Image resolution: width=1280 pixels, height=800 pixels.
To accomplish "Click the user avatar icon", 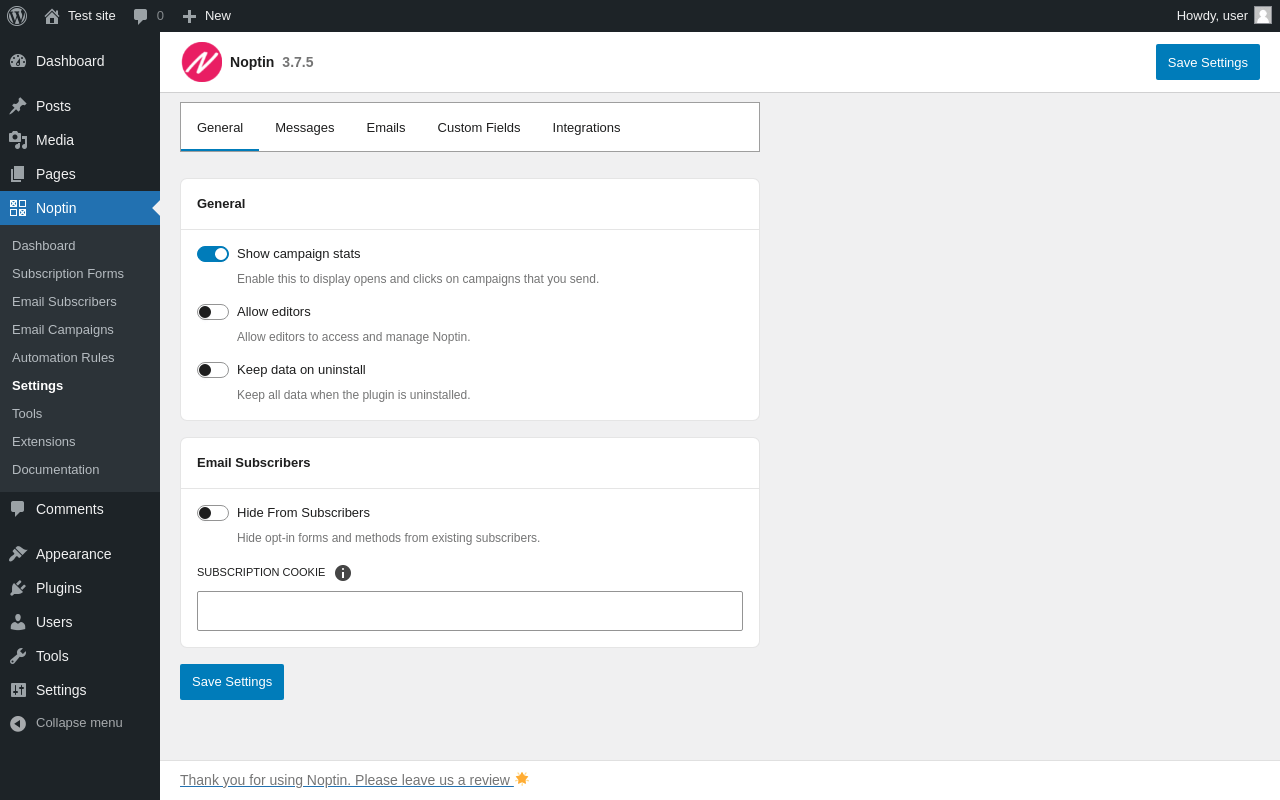I will [1263, 15].
